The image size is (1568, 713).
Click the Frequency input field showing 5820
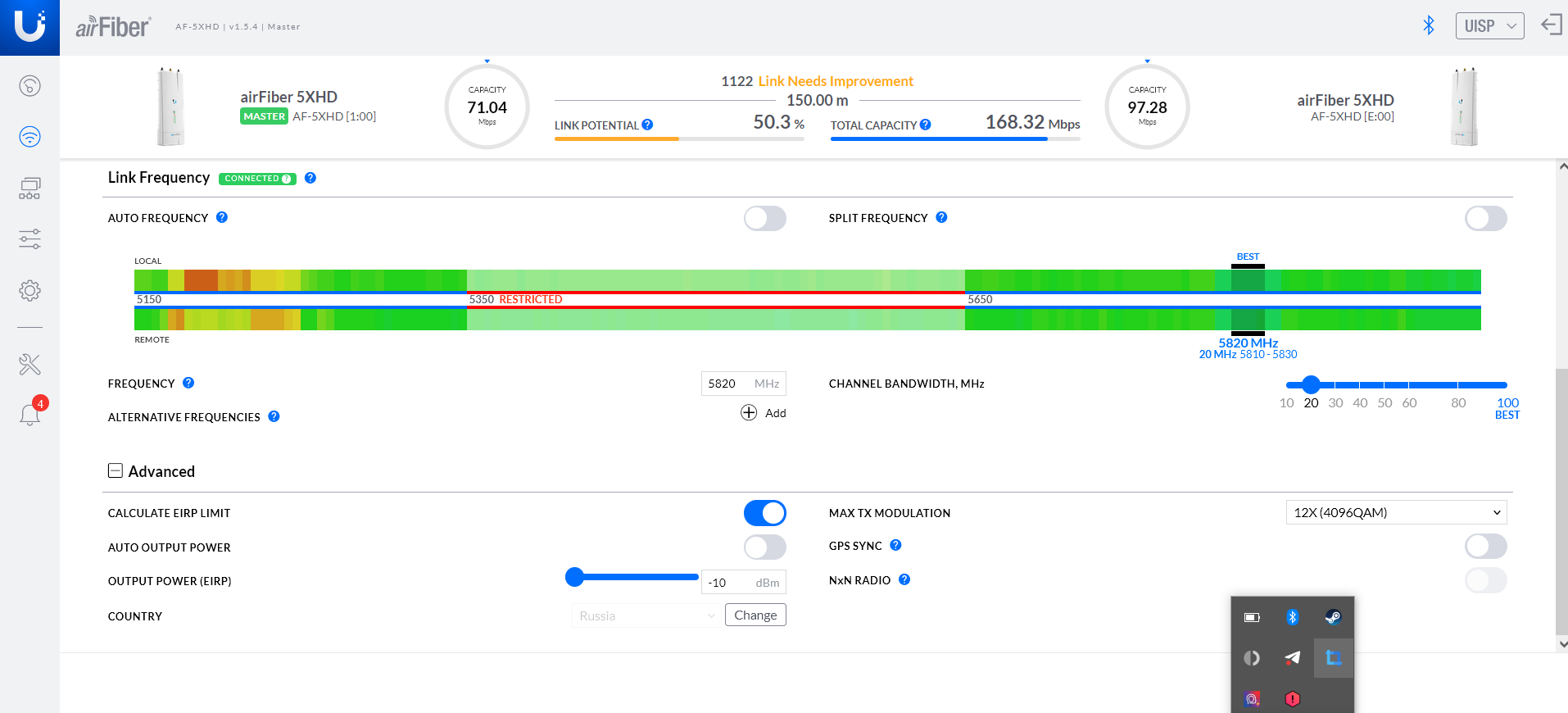(744, 384)
